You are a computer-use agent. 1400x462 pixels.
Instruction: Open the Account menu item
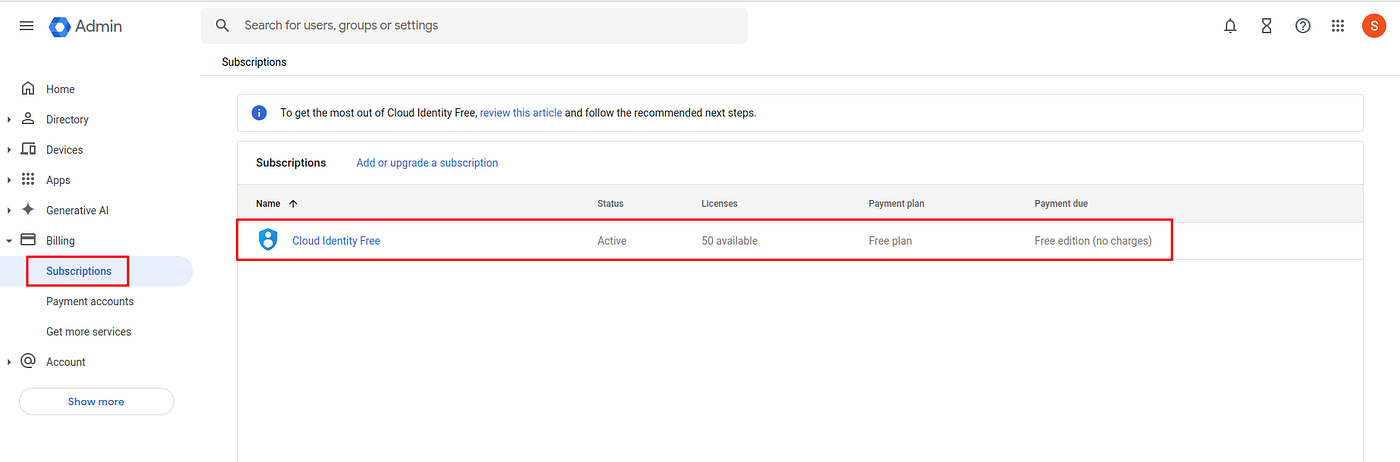66,362
